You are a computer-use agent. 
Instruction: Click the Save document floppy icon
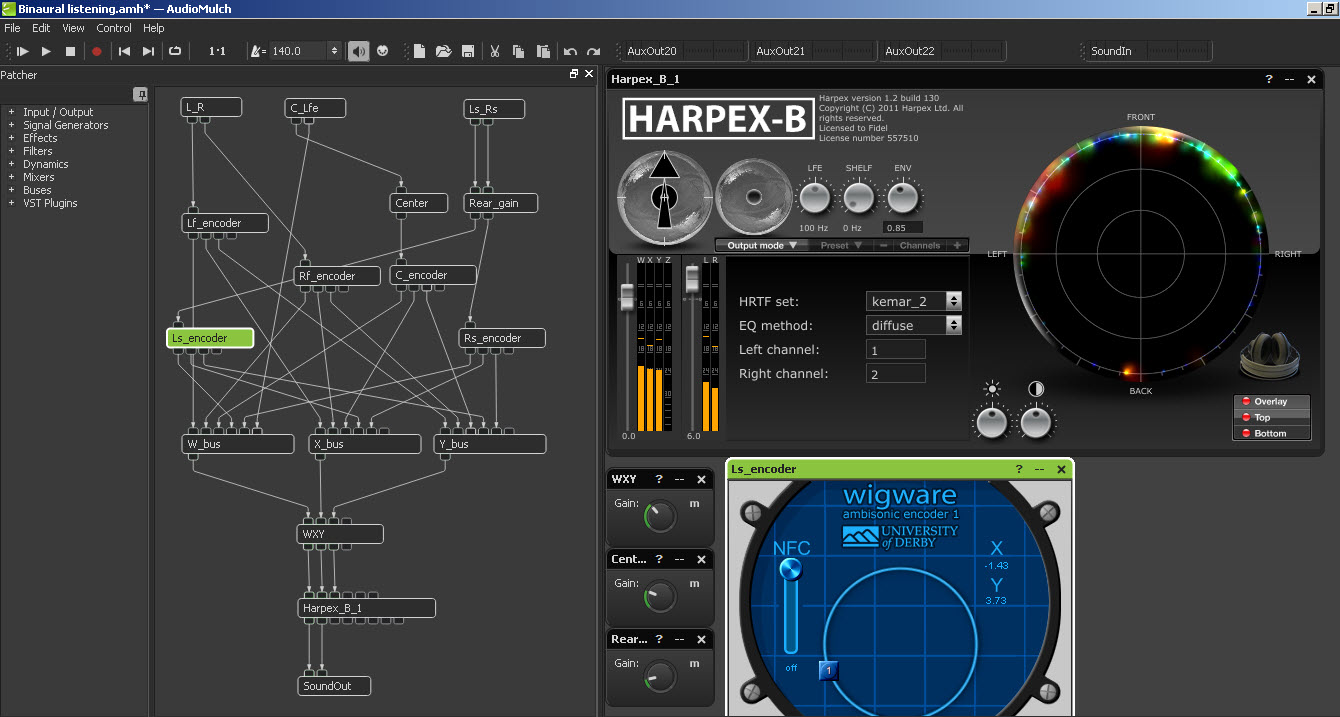click(467, 51)
